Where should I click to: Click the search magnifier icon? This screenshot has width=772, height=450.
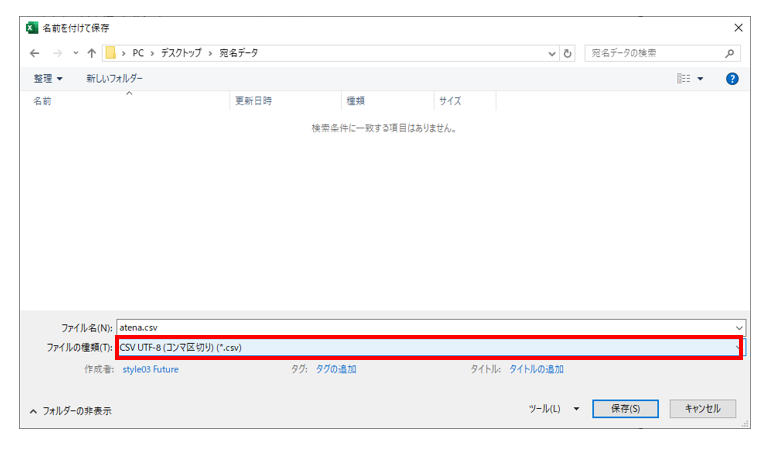tap(730, 53)
